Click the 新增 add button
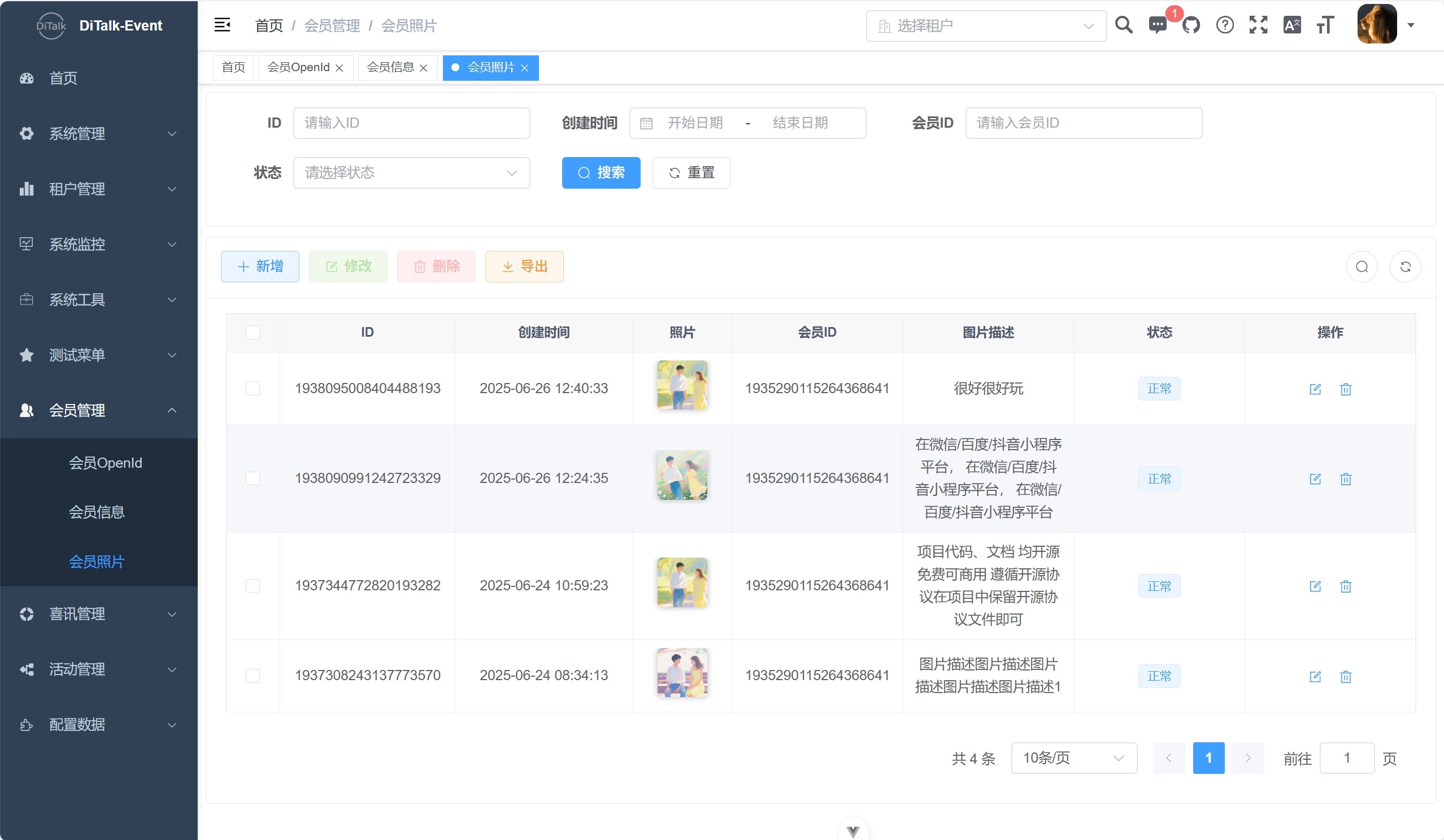This screenshot has height=840, width=1444. pos(260,267)
